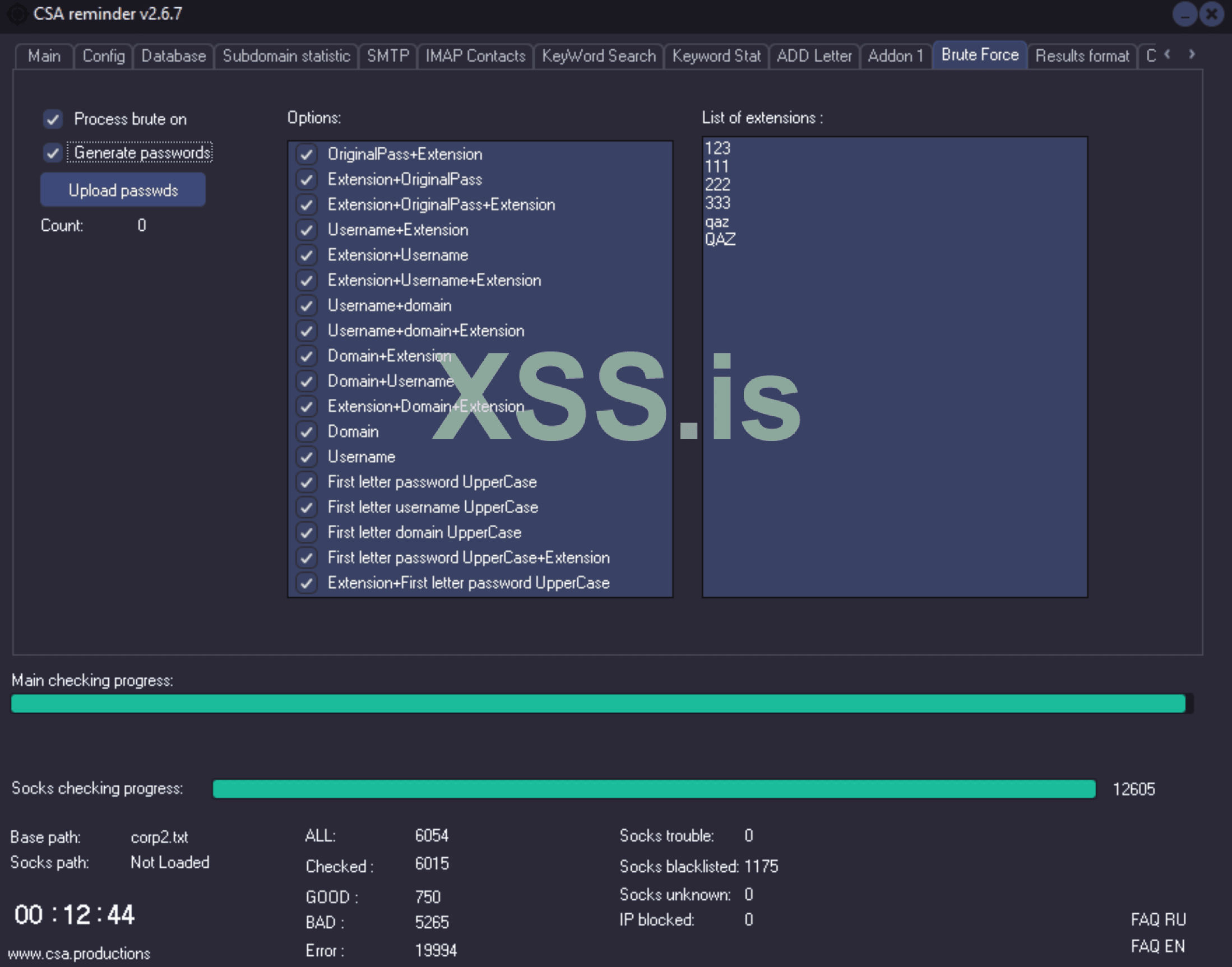Toggle the Process brute on checkbox
This screenshot has width=1232, height=967.
tap(53, 119)
